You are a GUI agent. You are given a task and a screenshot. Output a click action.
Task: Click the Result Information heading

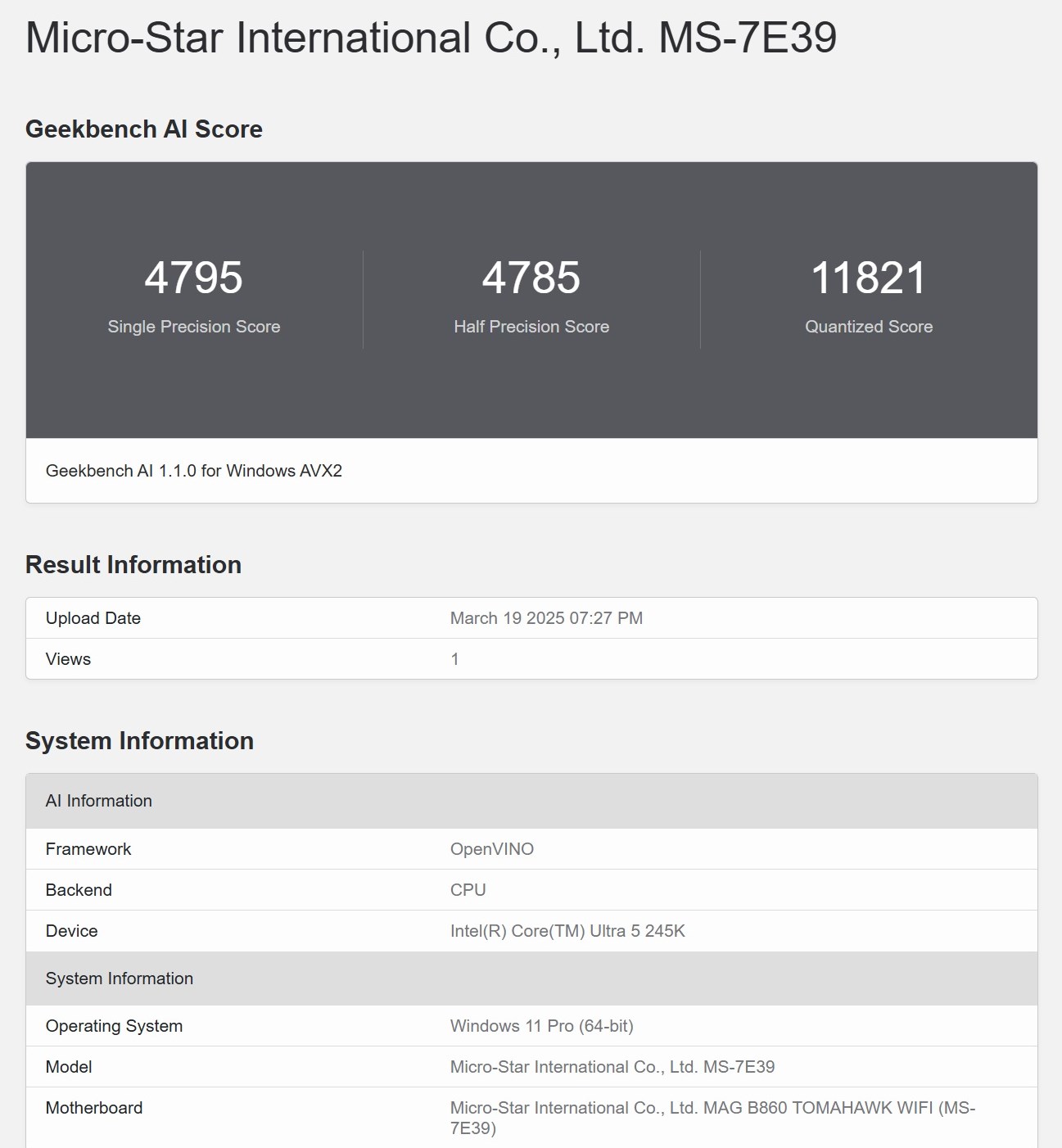tap(133, 565)
